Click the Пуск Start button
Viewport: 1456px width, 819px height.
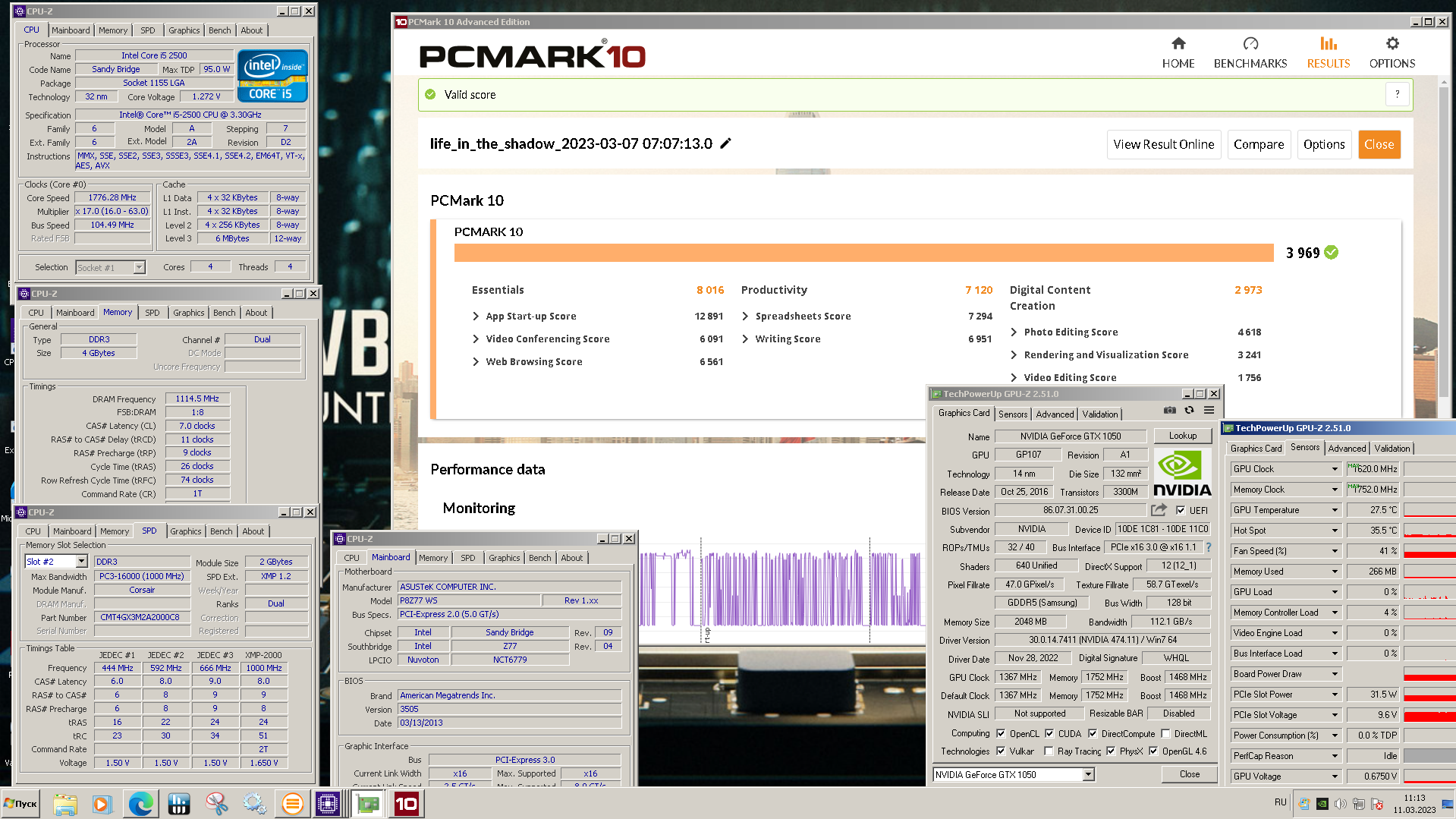tap(21, 804)
